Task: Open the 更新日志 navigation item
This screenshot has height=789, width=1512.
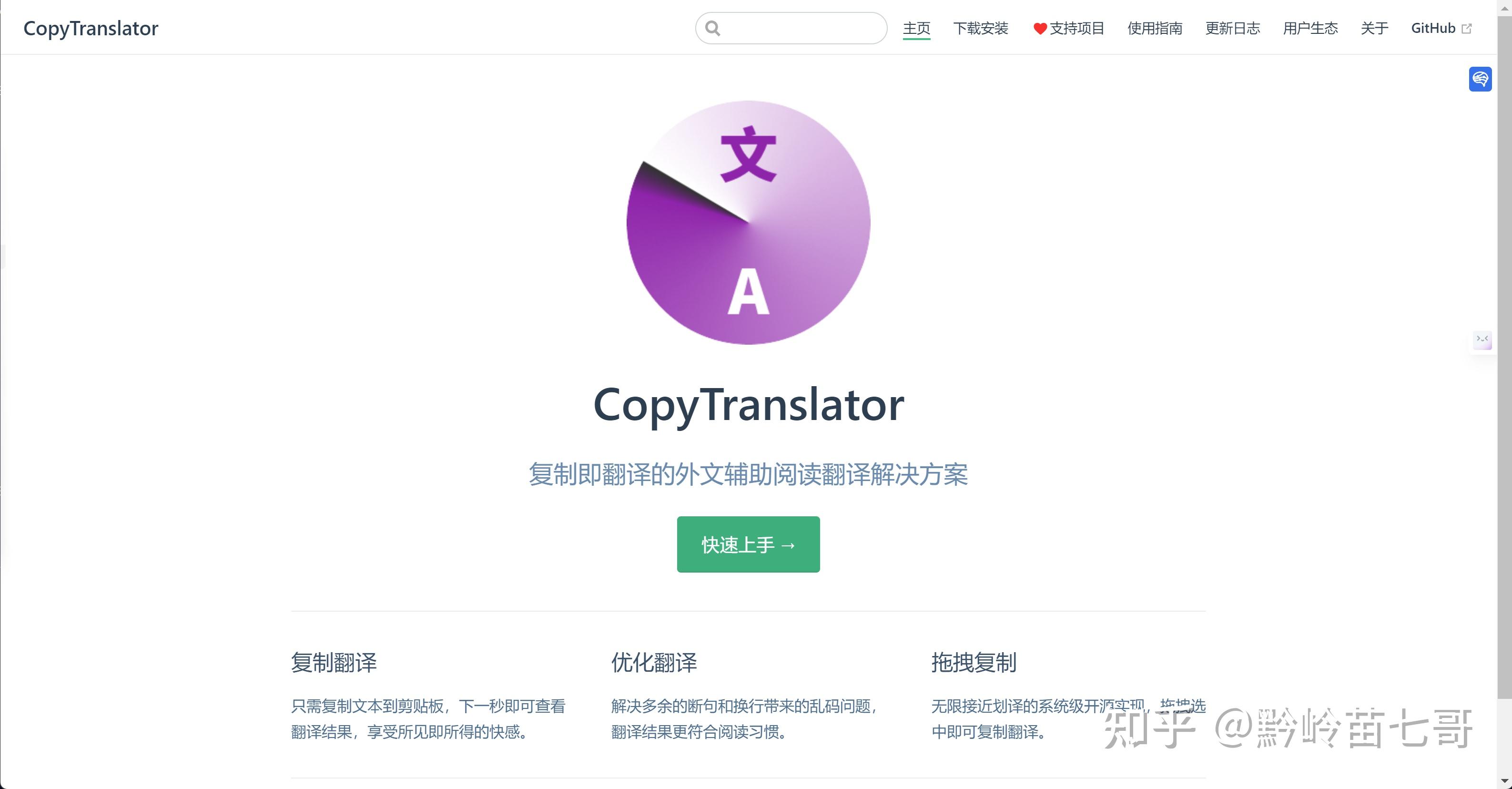Action: point(1233,28)
